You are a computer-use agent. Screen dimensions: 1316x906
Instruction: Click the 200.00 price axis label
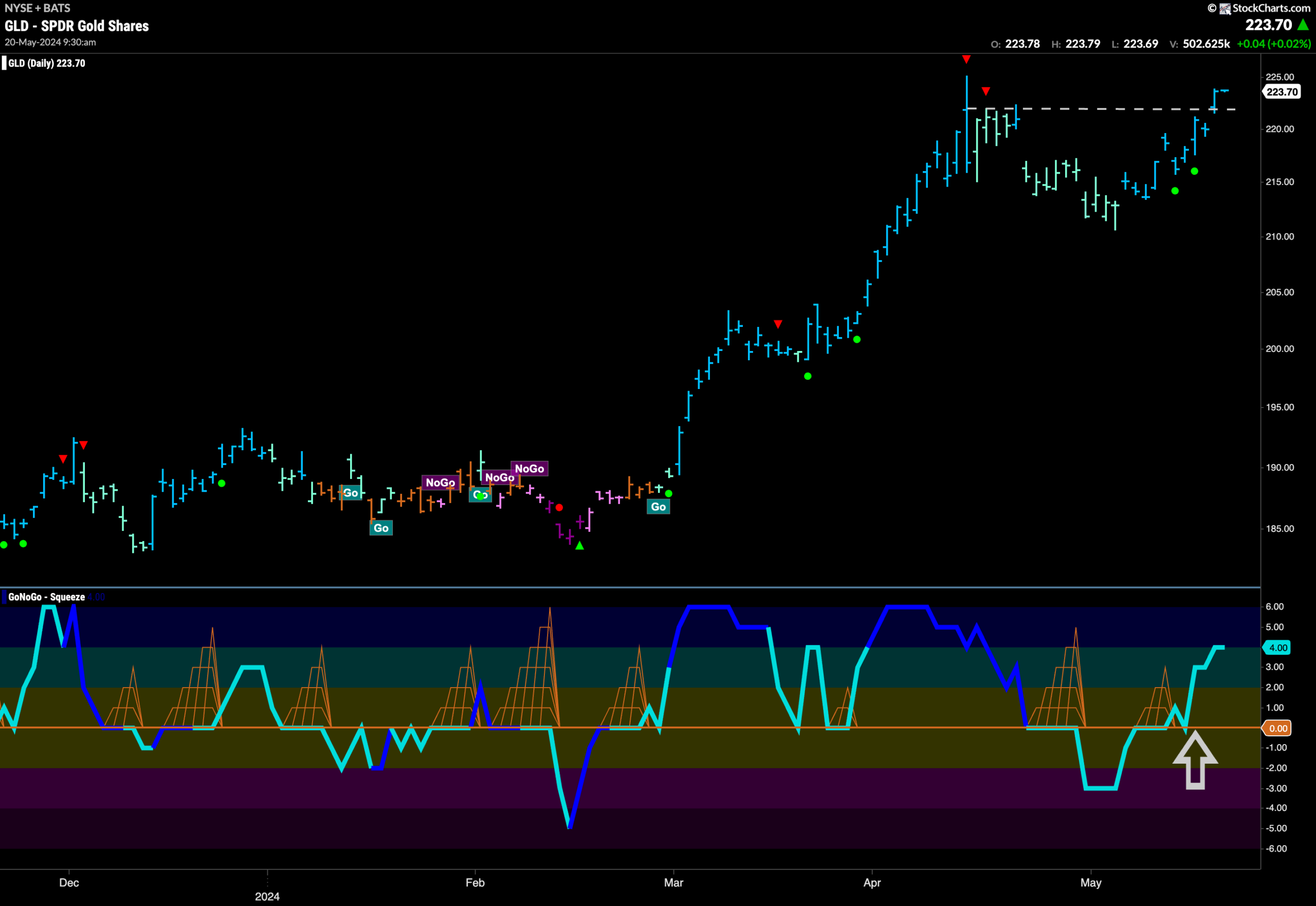point(1280,348)
